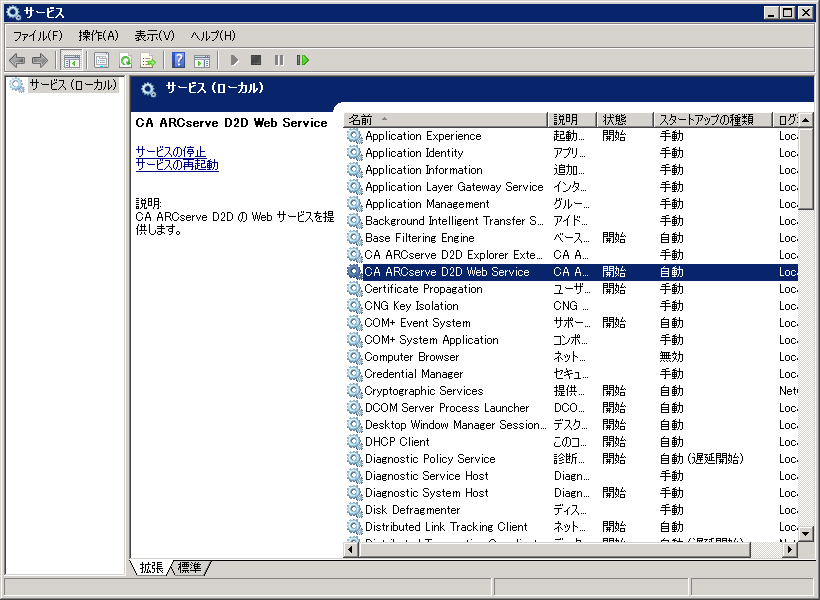Switch to the 標準 tab

click(189, 568)
